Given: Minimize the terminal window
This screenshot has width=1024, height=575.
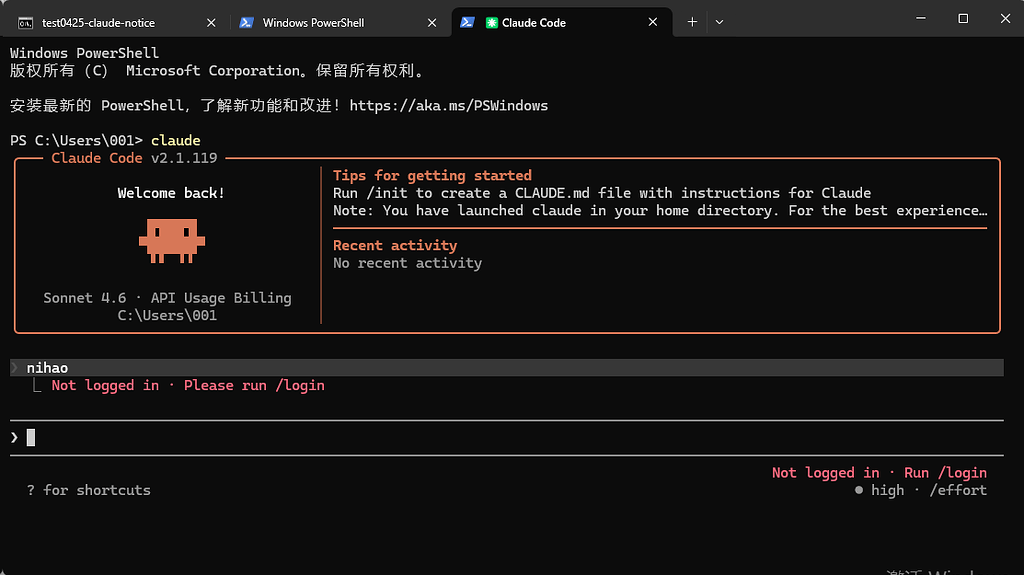Looking at the screenshot, I should pyautogui.click(x=921, y=18).
